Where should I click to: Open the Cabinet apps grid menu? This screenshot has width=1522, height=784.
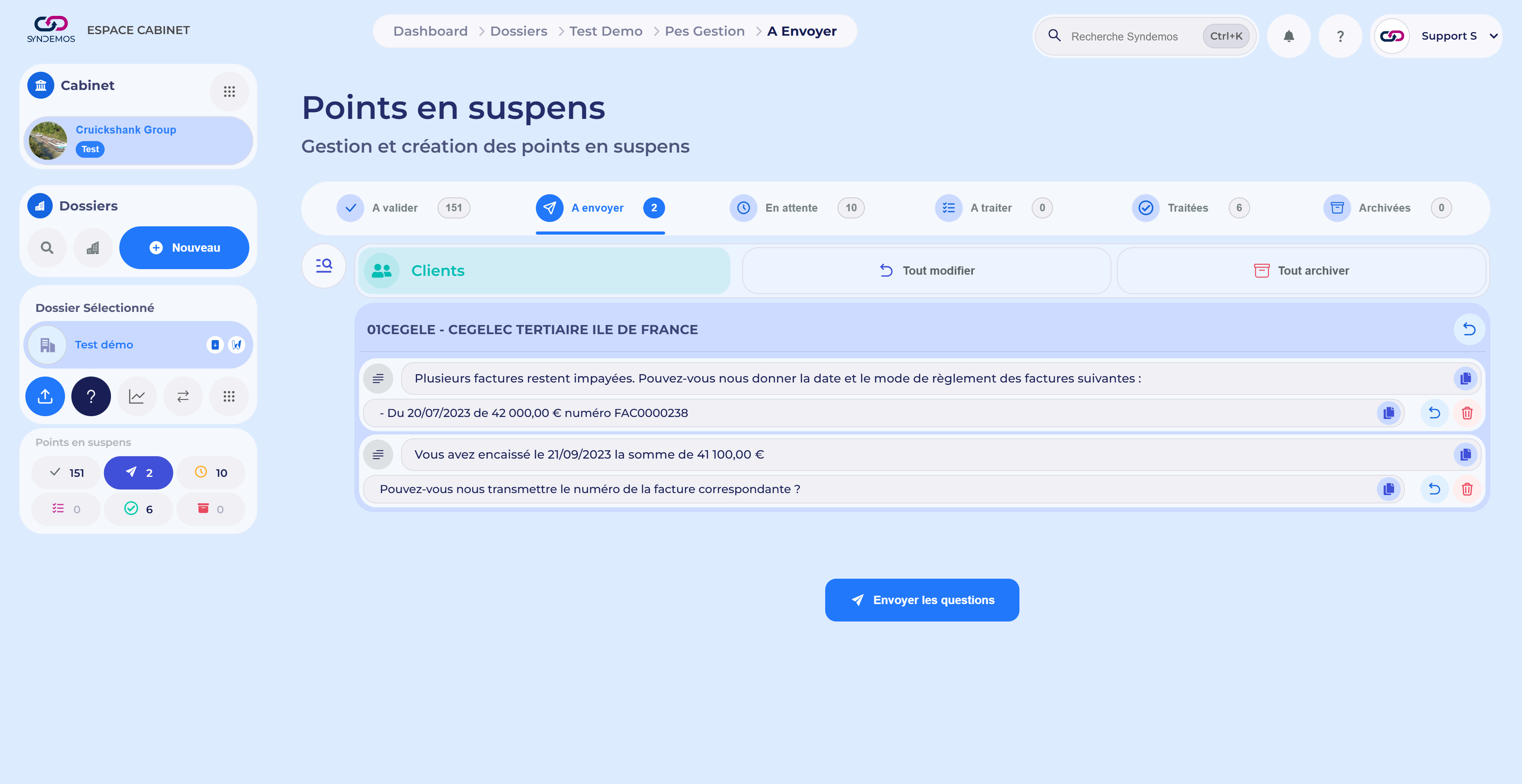(x=229, y=92)
